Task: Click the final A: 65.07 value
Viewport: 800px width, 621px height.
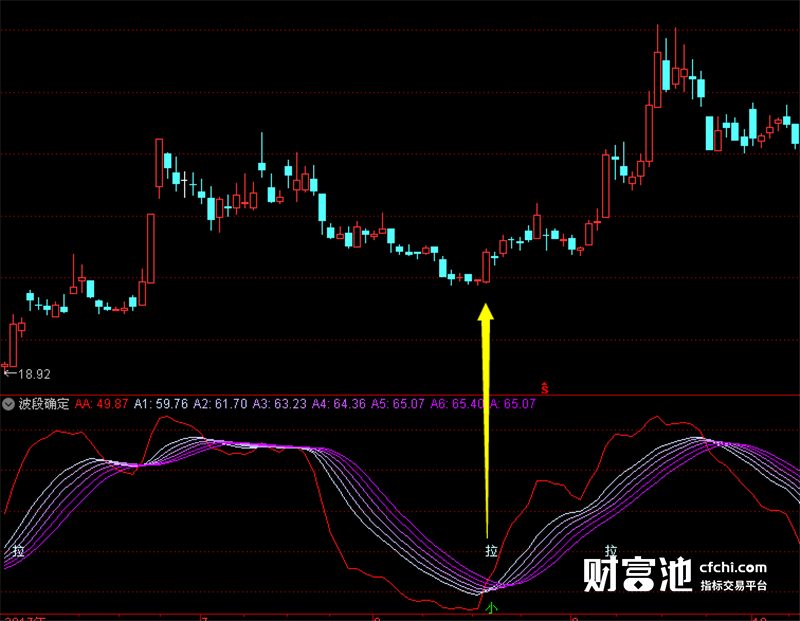Action: point(513,404)
